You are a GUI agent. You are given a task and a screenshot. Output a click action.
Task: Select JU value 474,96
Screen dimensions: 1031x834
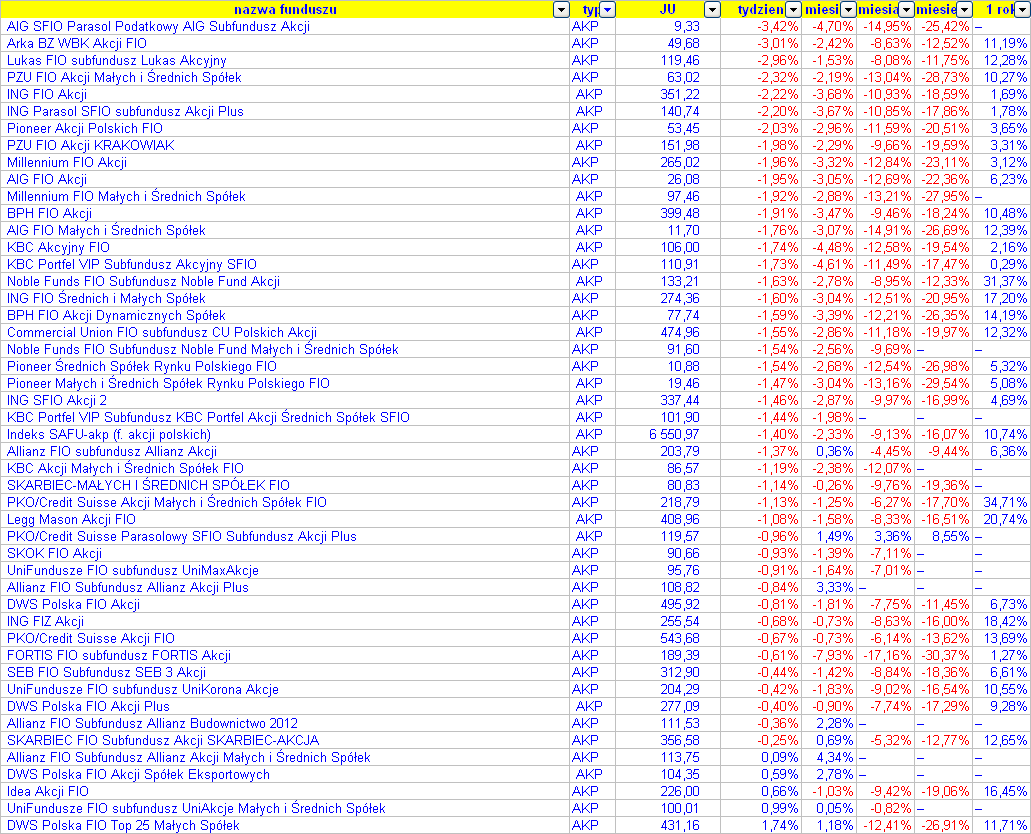point(680,333)
